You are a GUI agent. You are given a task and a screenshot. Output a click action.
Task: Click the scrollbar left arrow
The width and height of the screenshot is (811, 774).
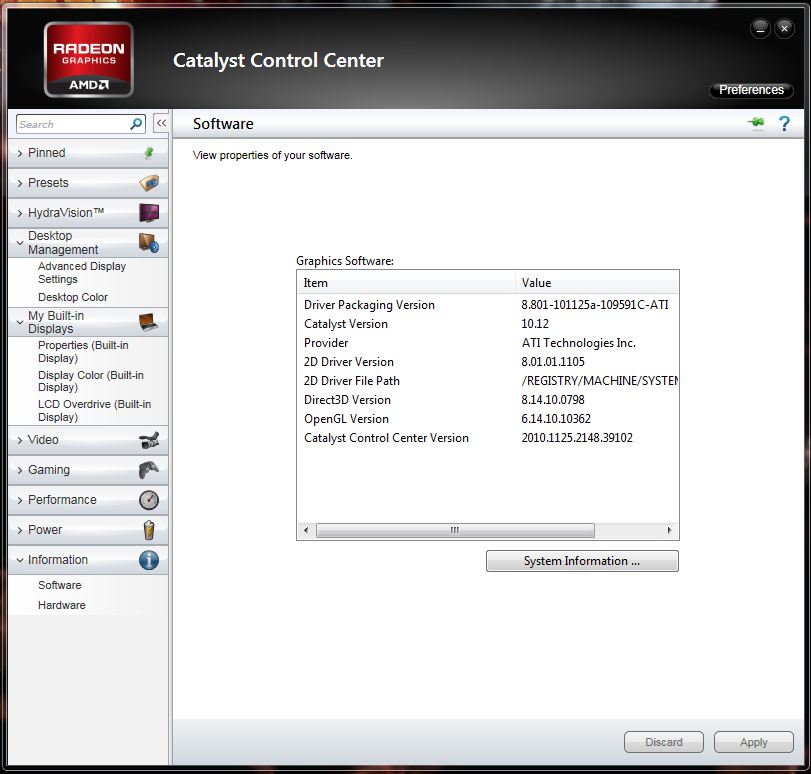pos(306,530)
